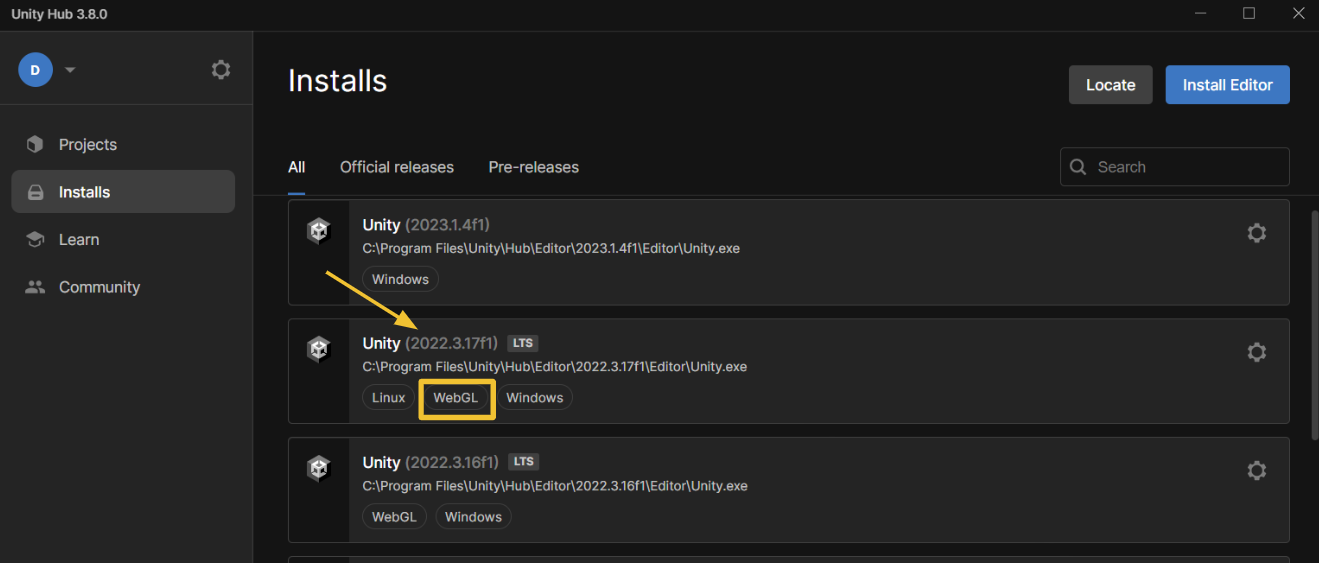This screenshot has width=1319, height=563.
Task: Click Windows tag under Unity 2023.1.4f1
Action: click(400, 279)
